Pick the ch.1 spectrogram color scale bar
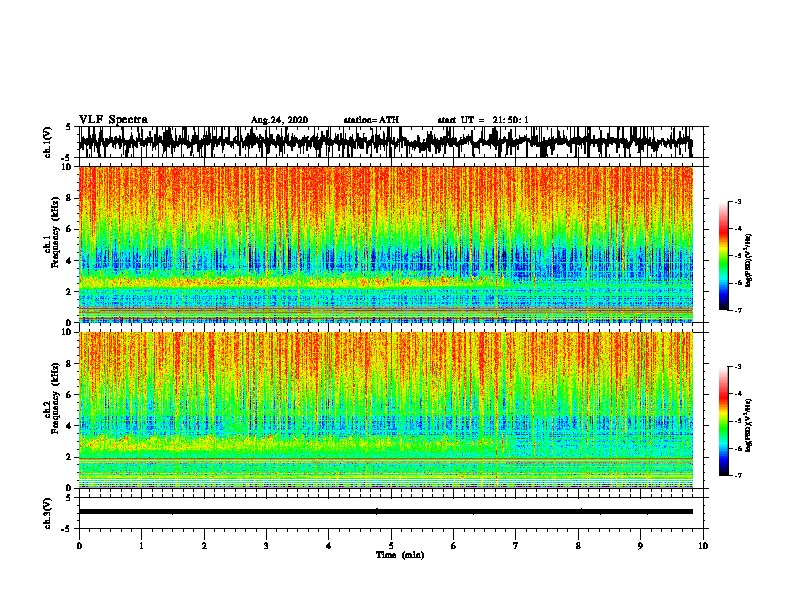The width and height of the screenshot is (792, 612). click(x=723, y=256)
